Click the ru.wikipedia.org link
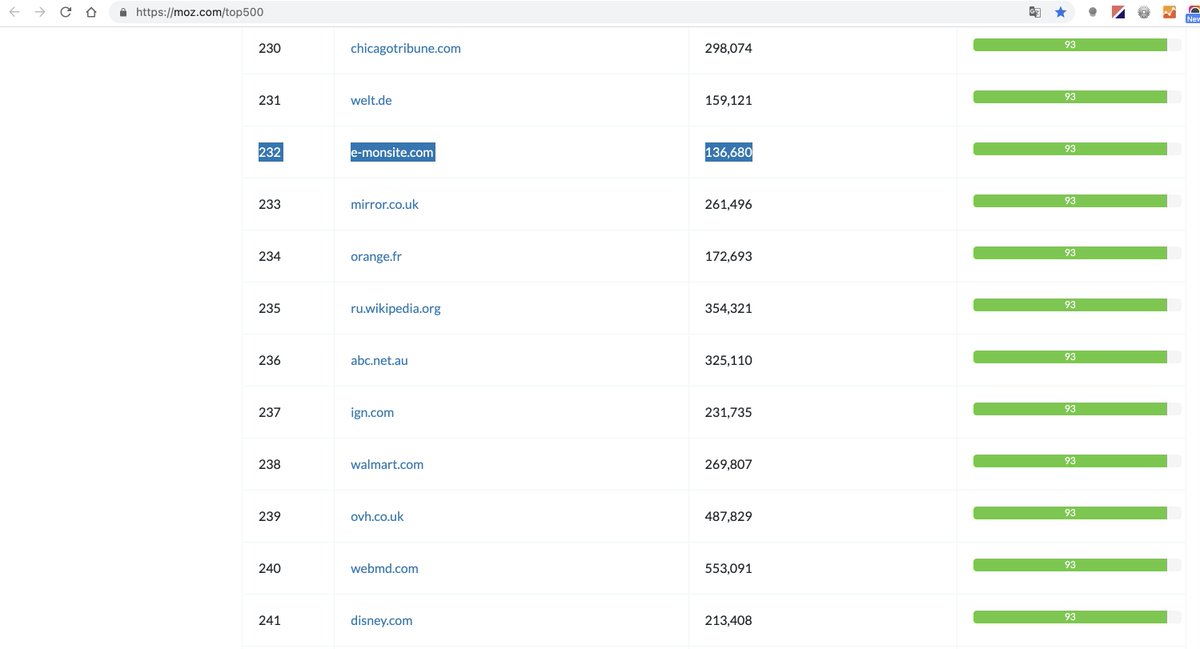 point(395,307)
